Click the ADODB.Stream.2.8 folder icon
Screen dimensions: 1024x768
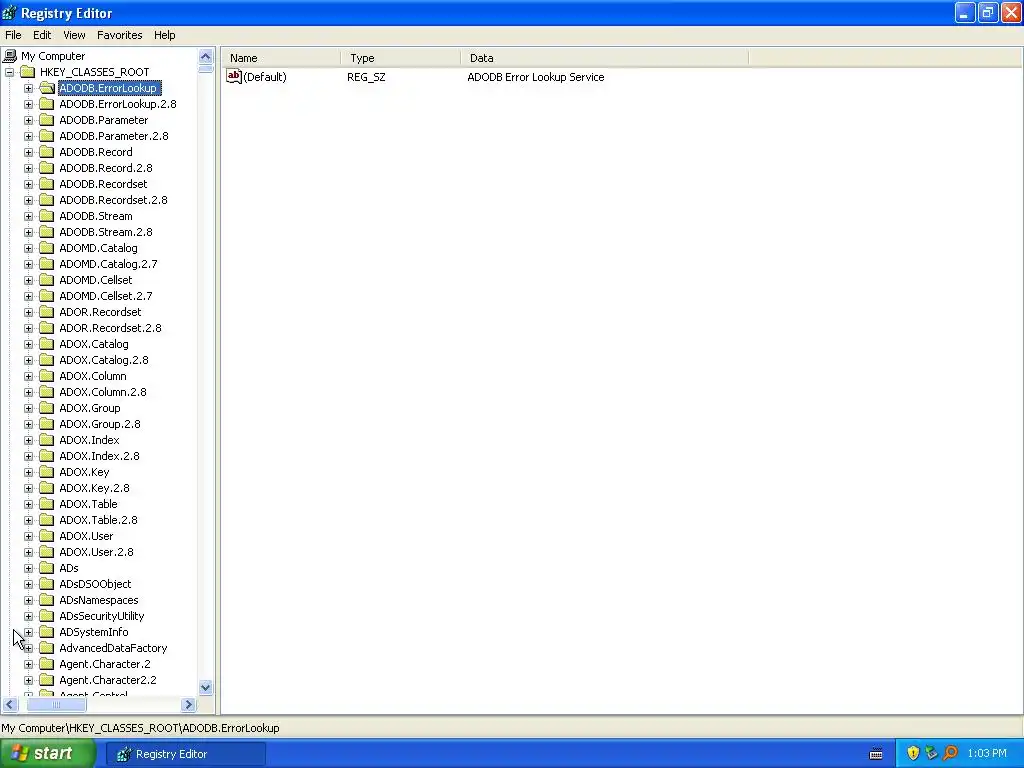(46, 232)
